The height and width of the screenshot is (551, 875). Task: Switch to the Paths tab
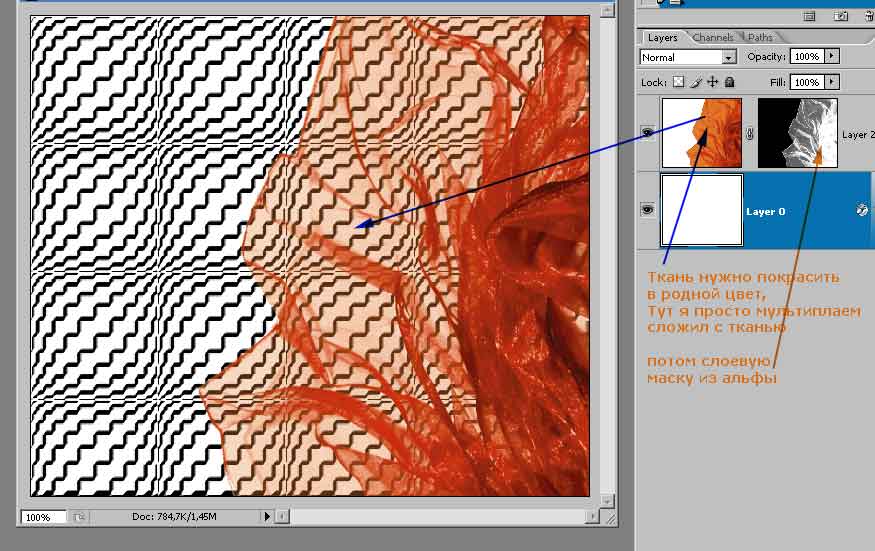click(x=760, y=37)
